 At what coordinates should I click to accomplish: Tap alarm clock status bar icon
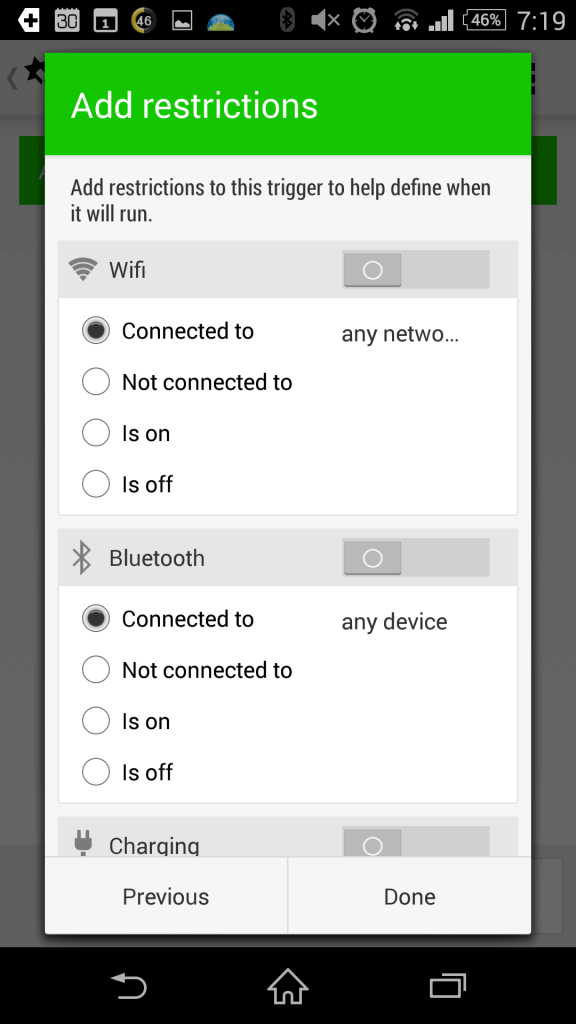(364, 20)
